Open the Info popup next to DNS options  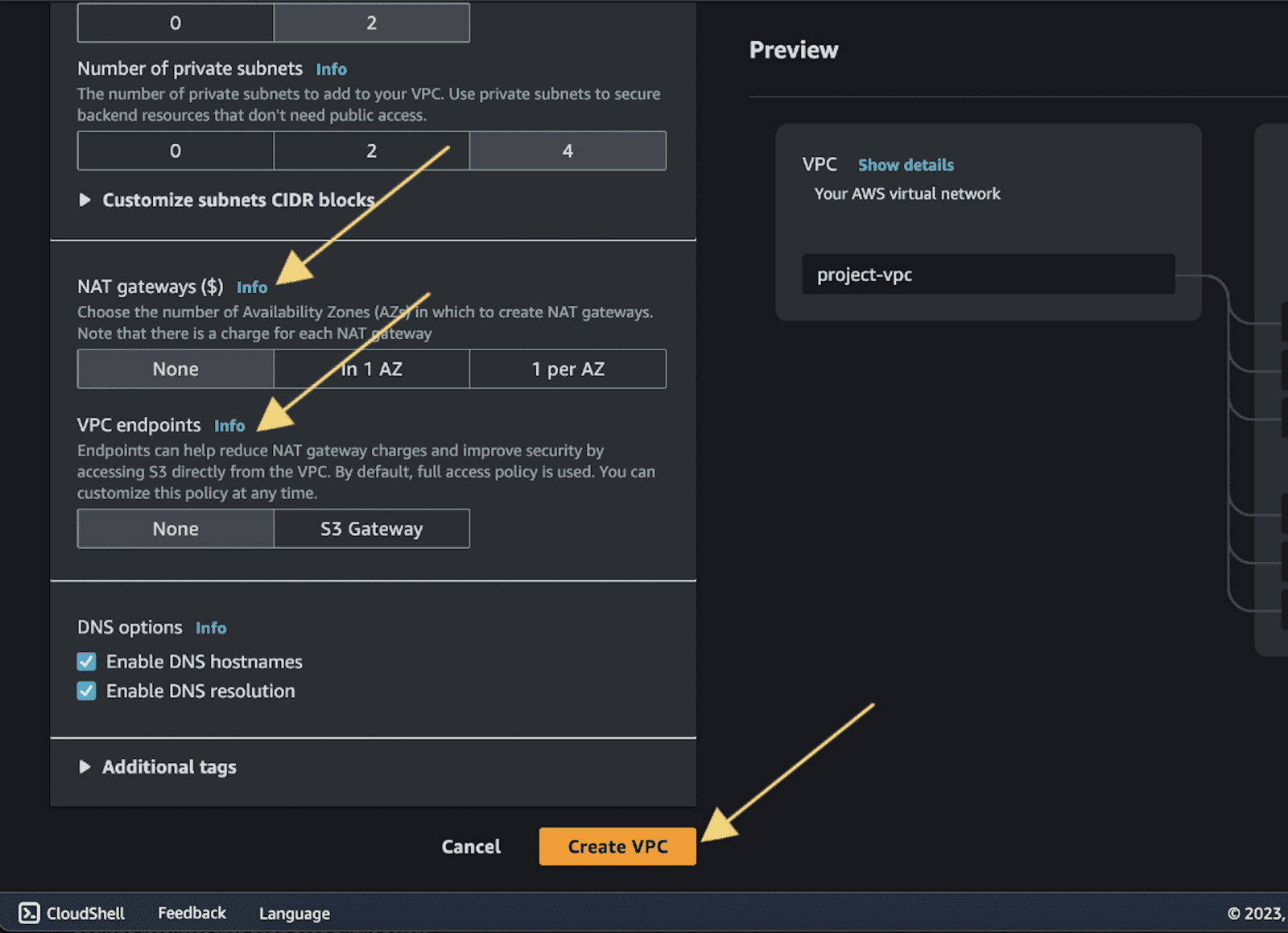211,628
